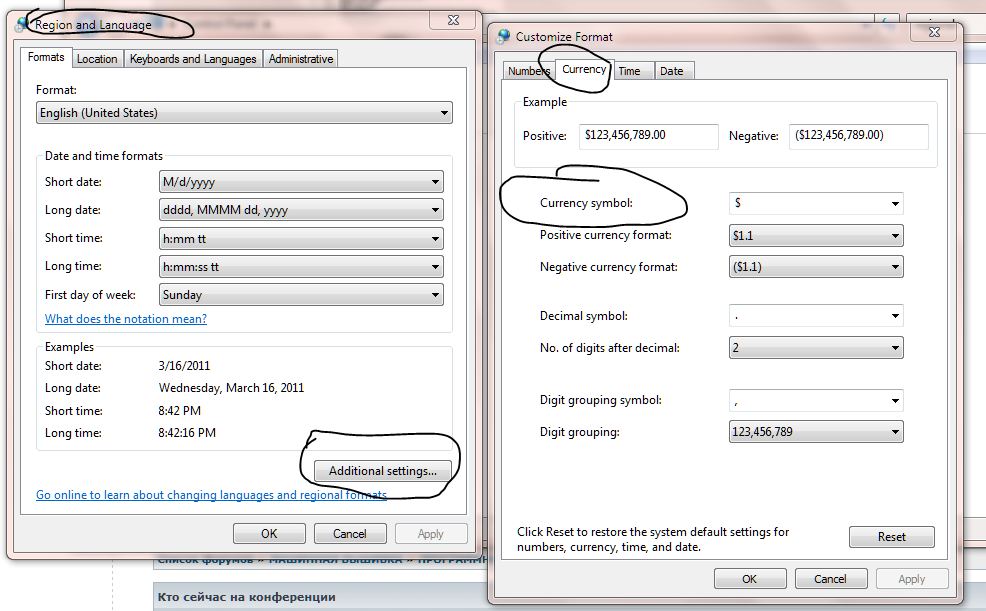Image resolution: width=986 pixels, height=611 pixels.
Task: Open the Short time format dropdown
Action: coord(301,238)
